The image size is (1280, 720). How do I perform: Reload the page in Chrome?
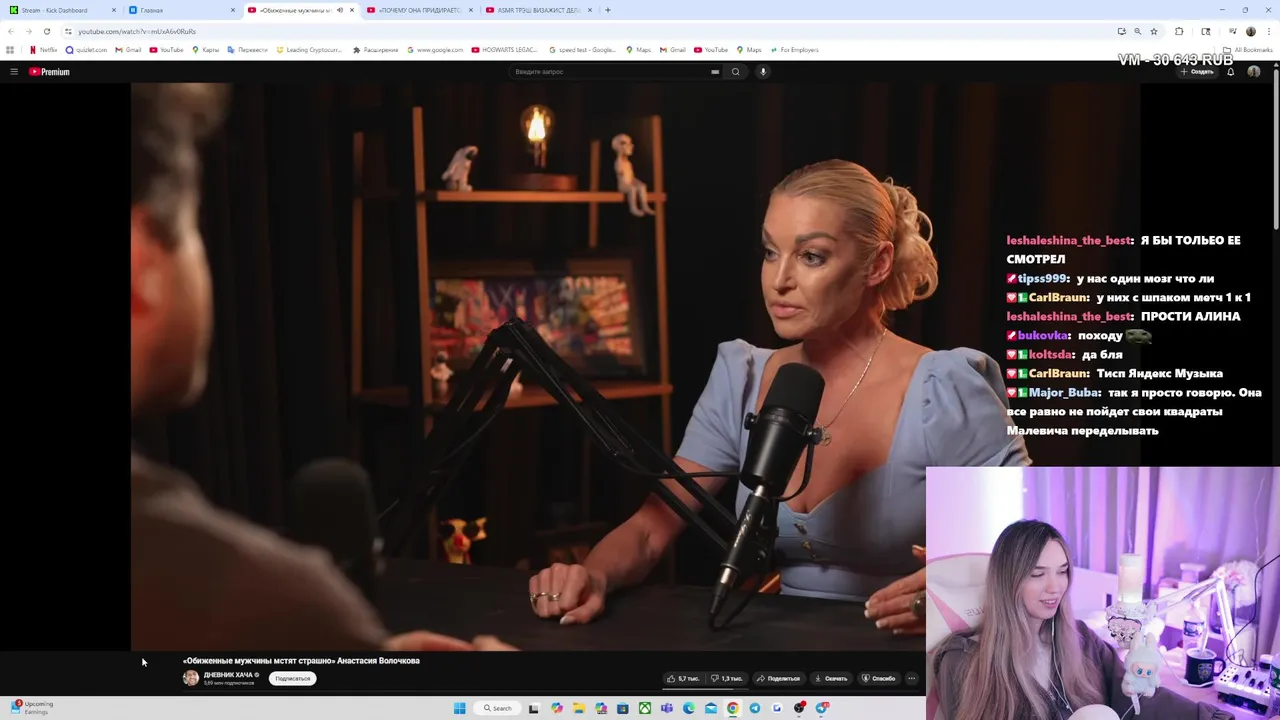(x=46, y=31)
